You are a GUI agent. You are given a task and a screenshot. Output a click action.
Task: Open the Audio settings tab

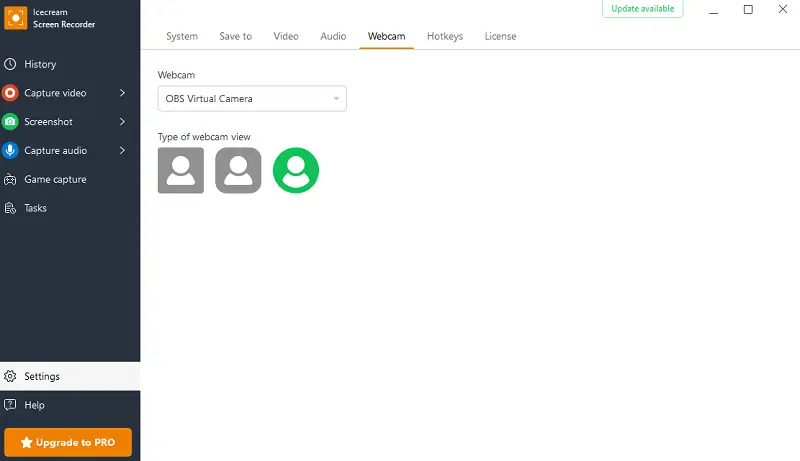point(333,37)
